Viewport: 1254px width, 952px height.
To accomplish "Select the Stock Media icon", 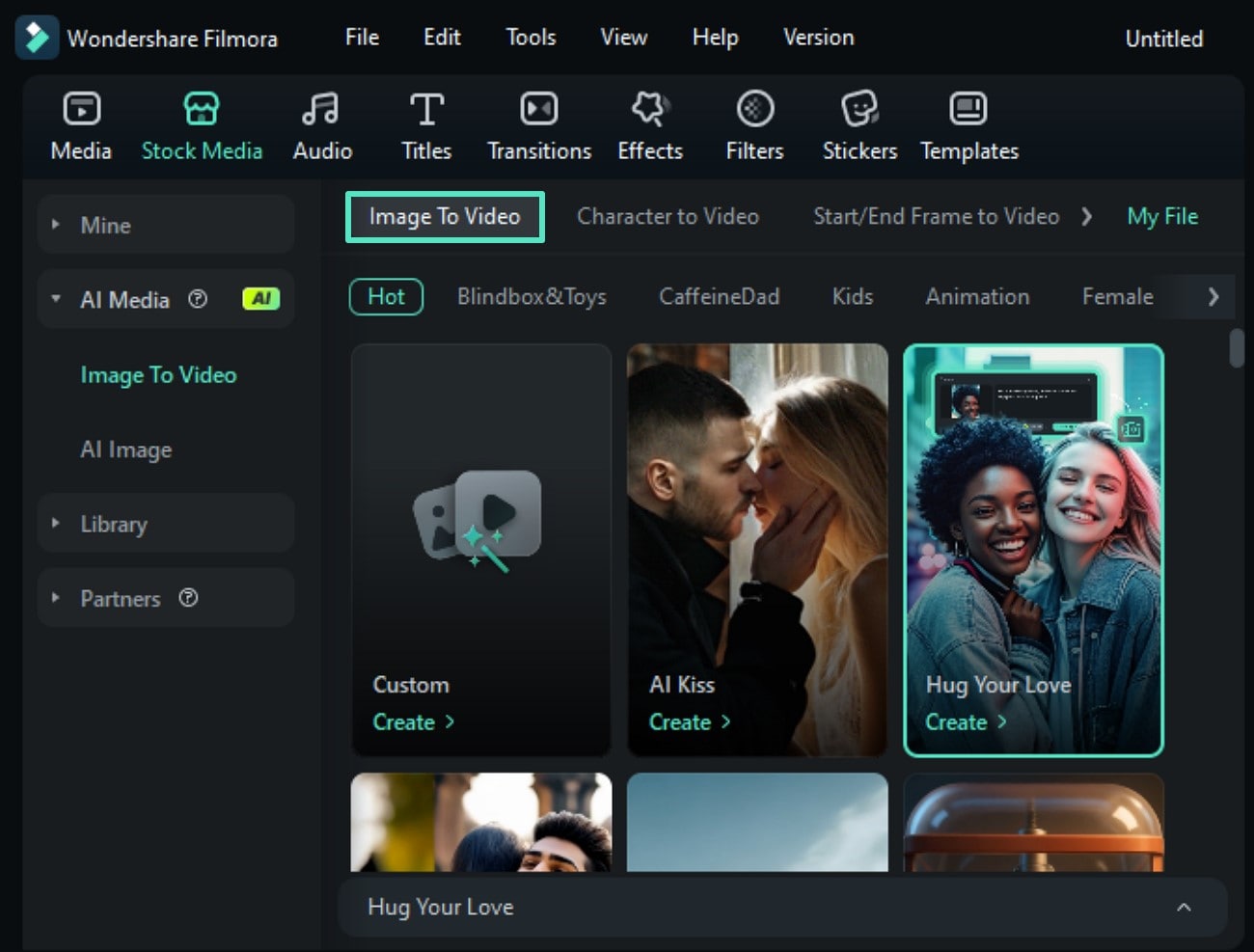I will click(202, 108).
